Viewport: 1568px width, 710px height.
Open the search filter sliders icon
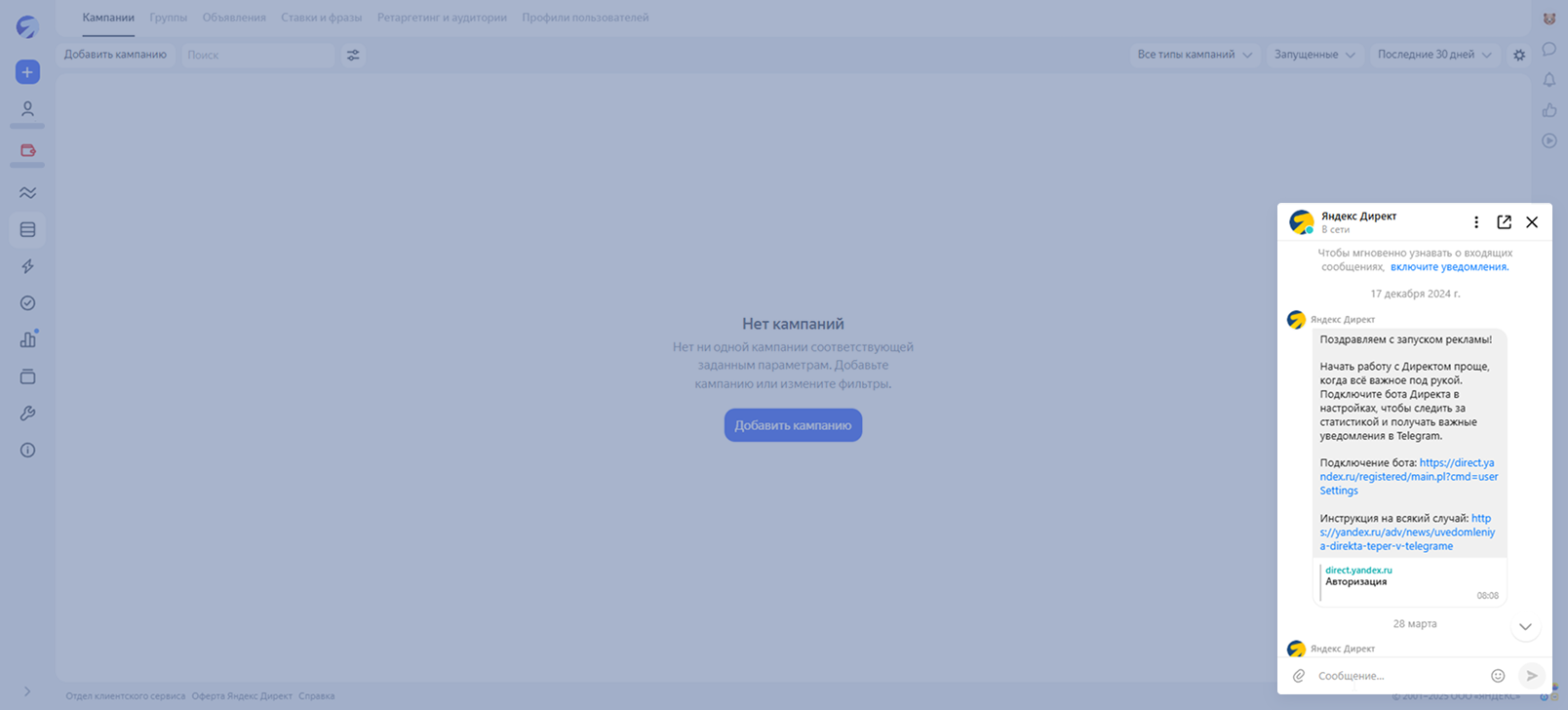coord(353,56)
